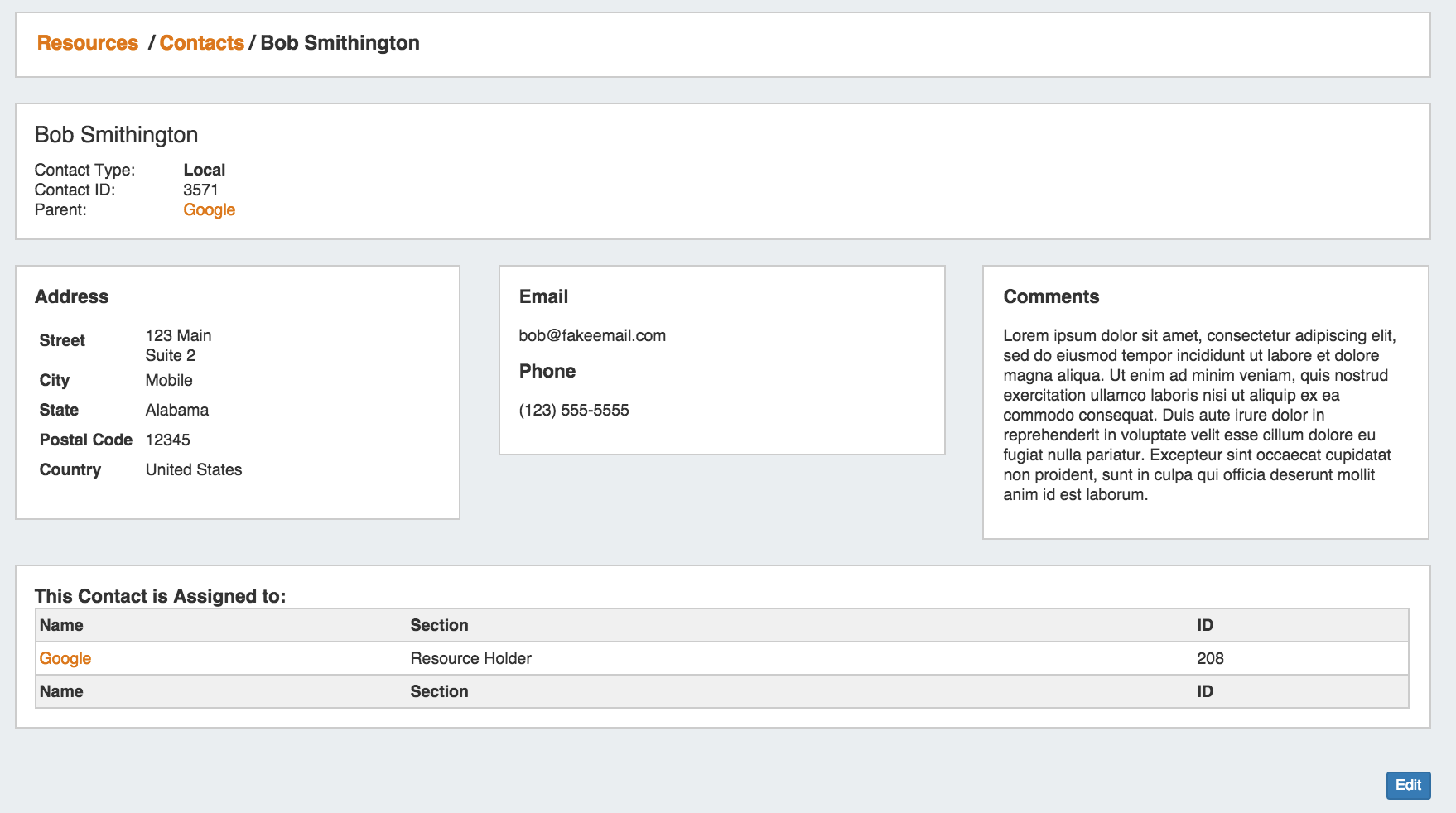Click the Address panel heading

point(71,297)
